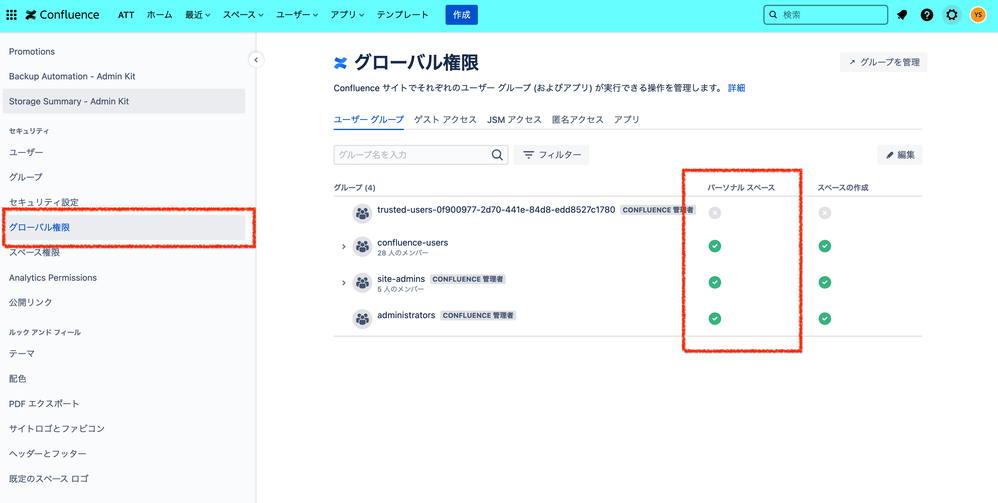This screenshot has width=998, height=503.
Task: Open the アプリ dropdown in top nav
Action: 348,15
